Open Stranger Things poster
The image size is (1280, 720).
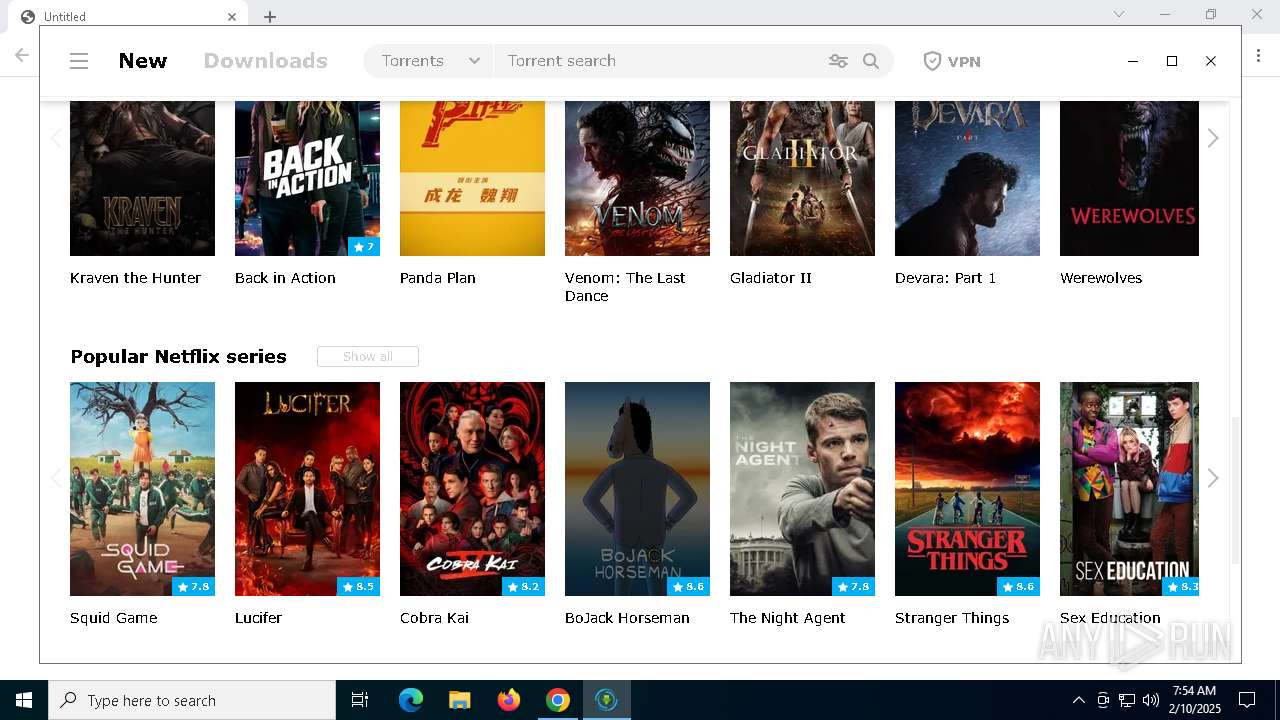tap(967, 489)
